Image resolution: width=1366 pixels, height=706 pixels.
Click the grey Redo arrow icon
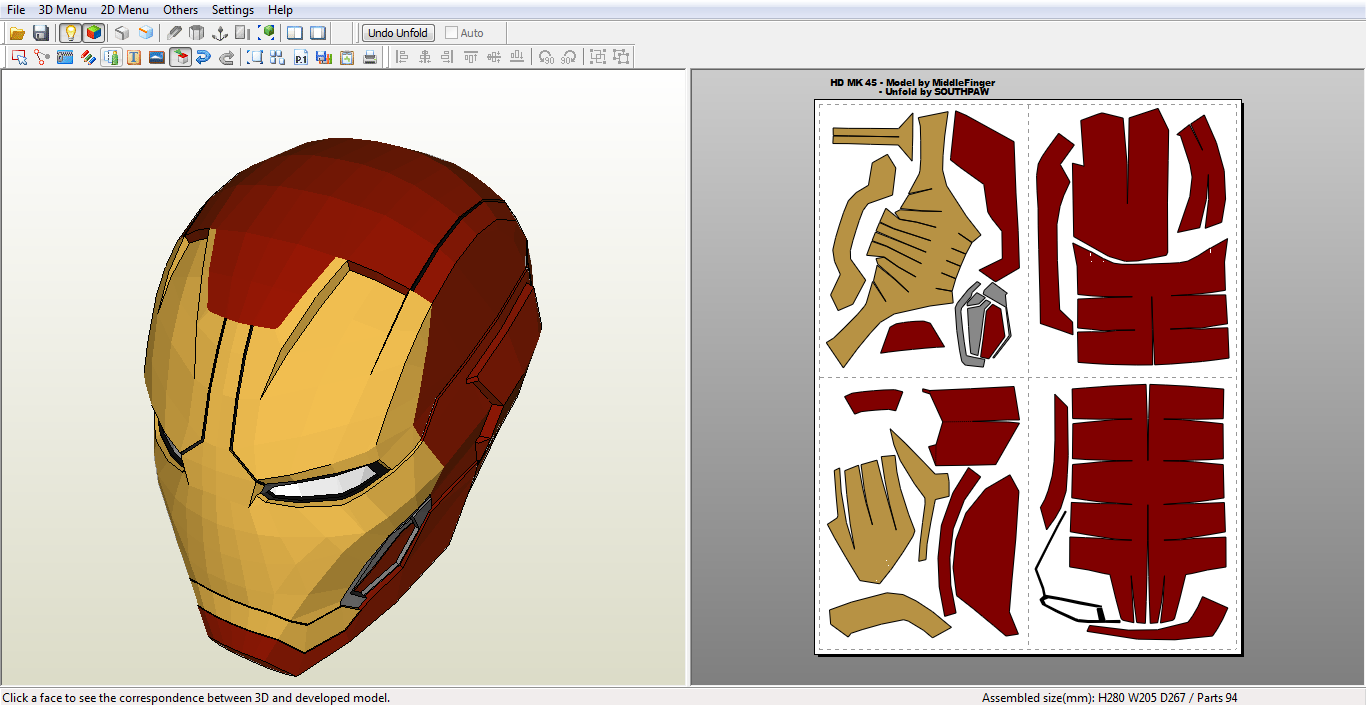click(227, 57)
